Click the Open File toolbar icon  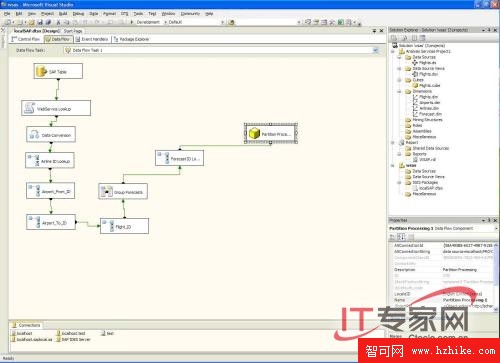31,22
